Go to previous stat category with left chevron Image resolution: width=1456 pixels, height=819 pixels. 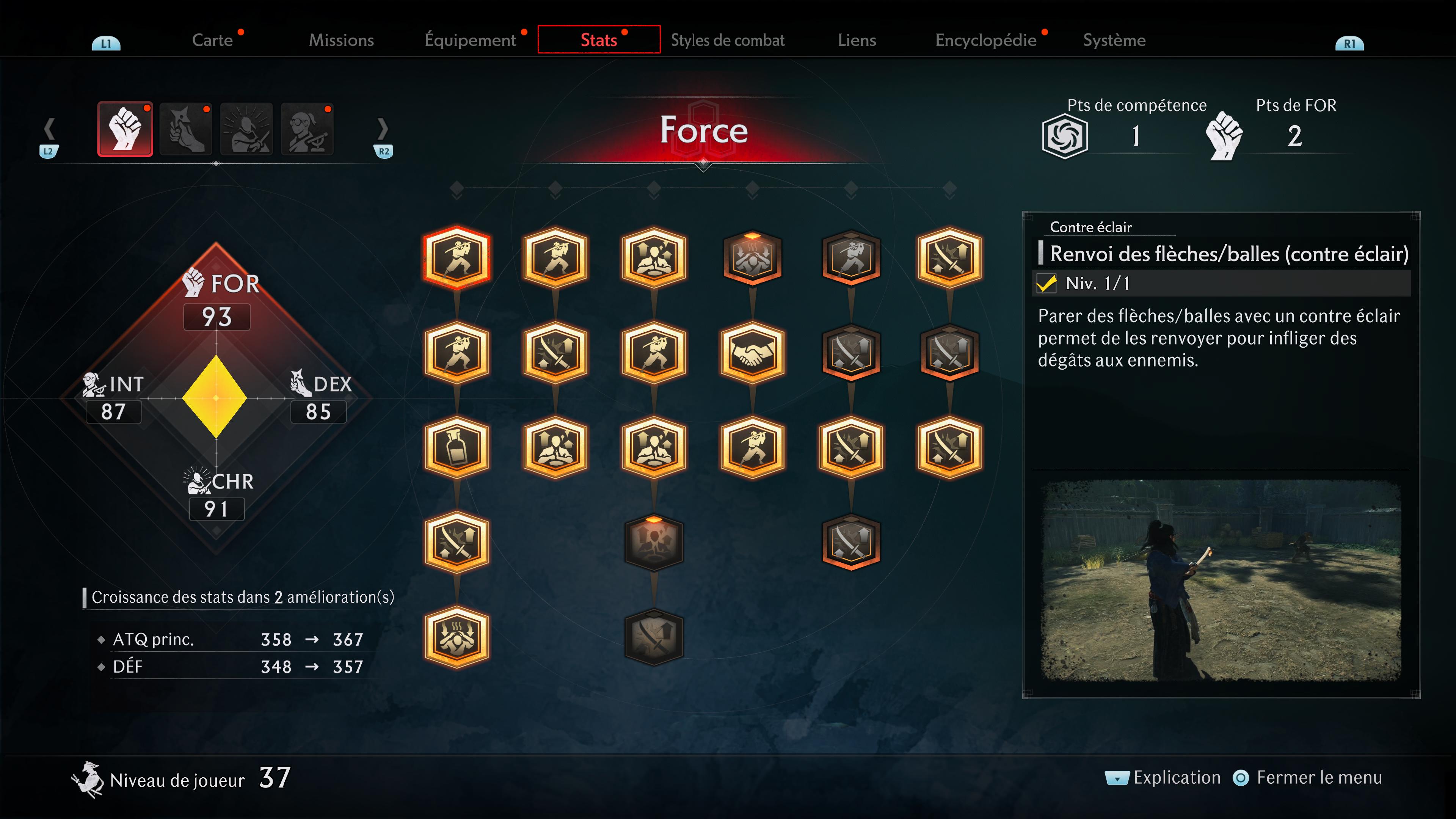pyautogui.click(x=49, y=129)
